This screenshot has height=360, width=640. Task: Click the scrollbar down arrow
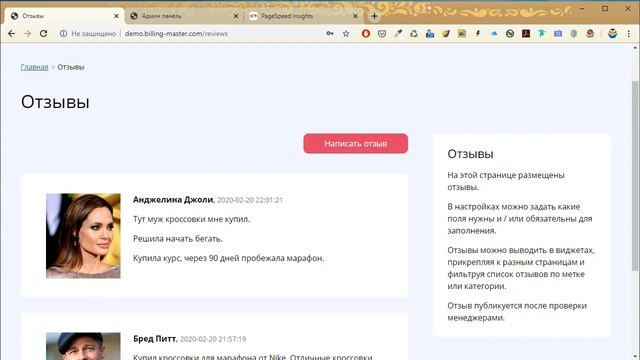click(x=635, y=356)
